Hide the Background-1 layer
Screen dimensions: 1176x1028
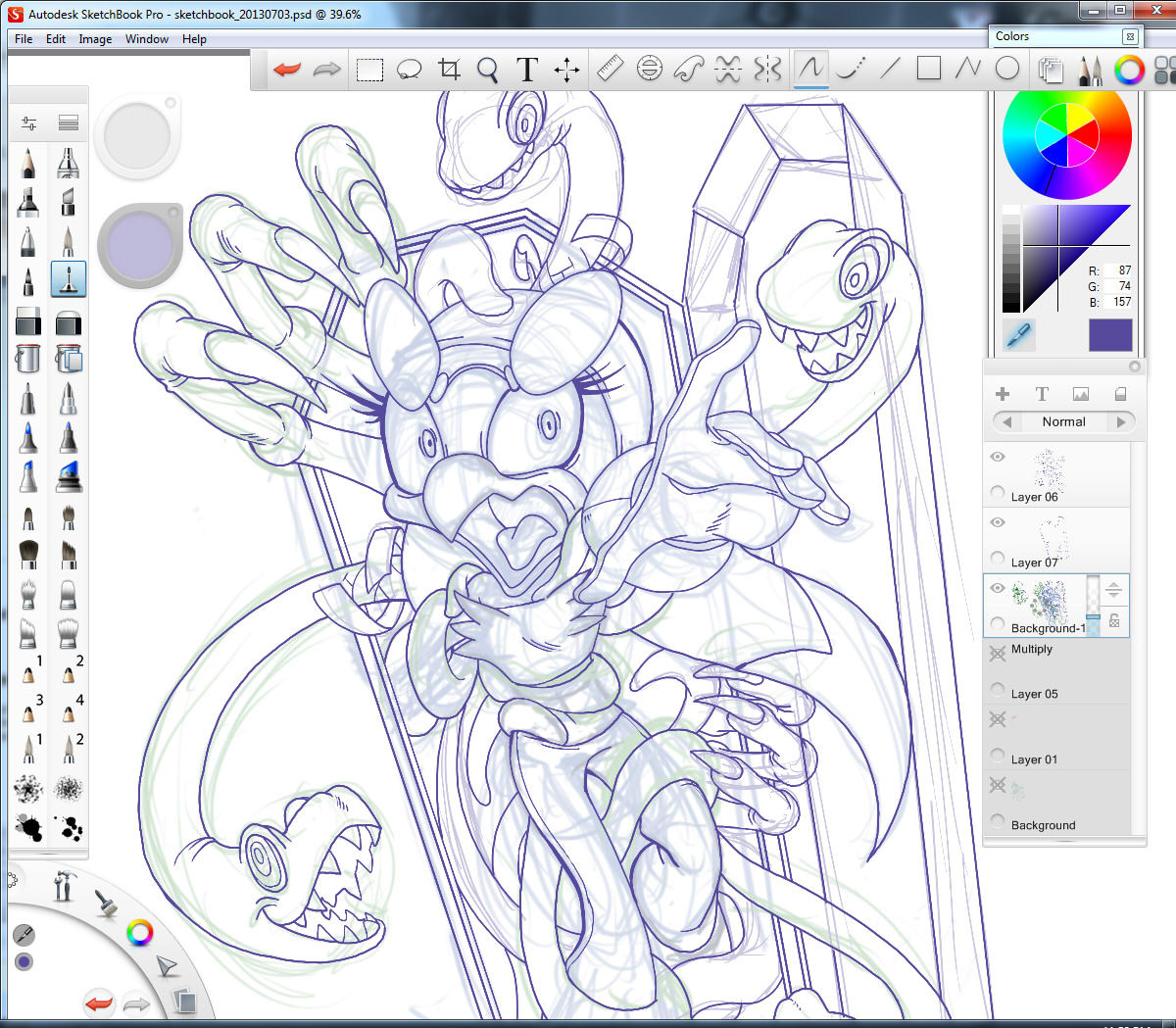tap(998, 588)
